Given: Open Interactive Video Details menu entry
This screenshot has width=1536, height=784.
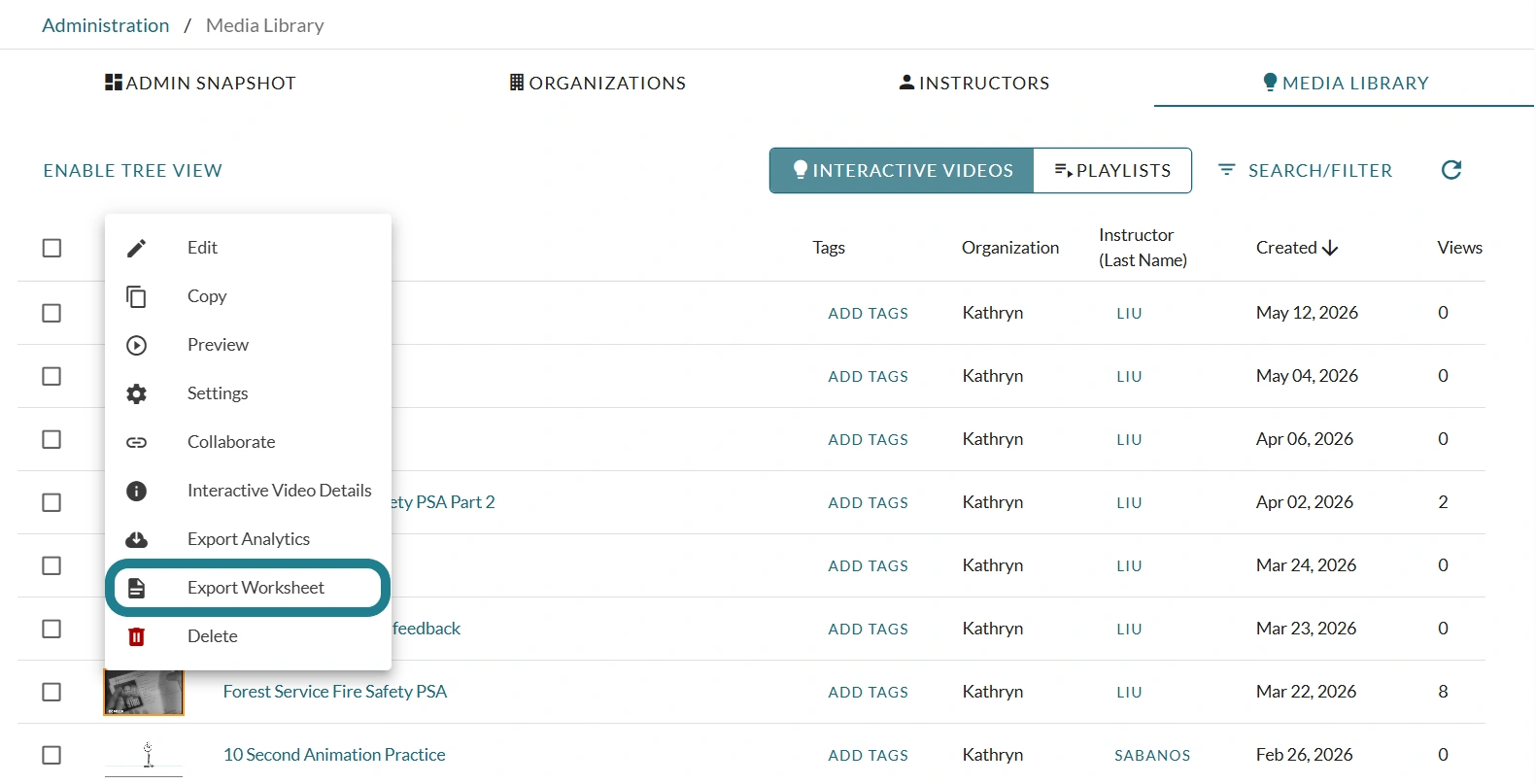Looking at the screenshot, I should [x=248, y=491].
